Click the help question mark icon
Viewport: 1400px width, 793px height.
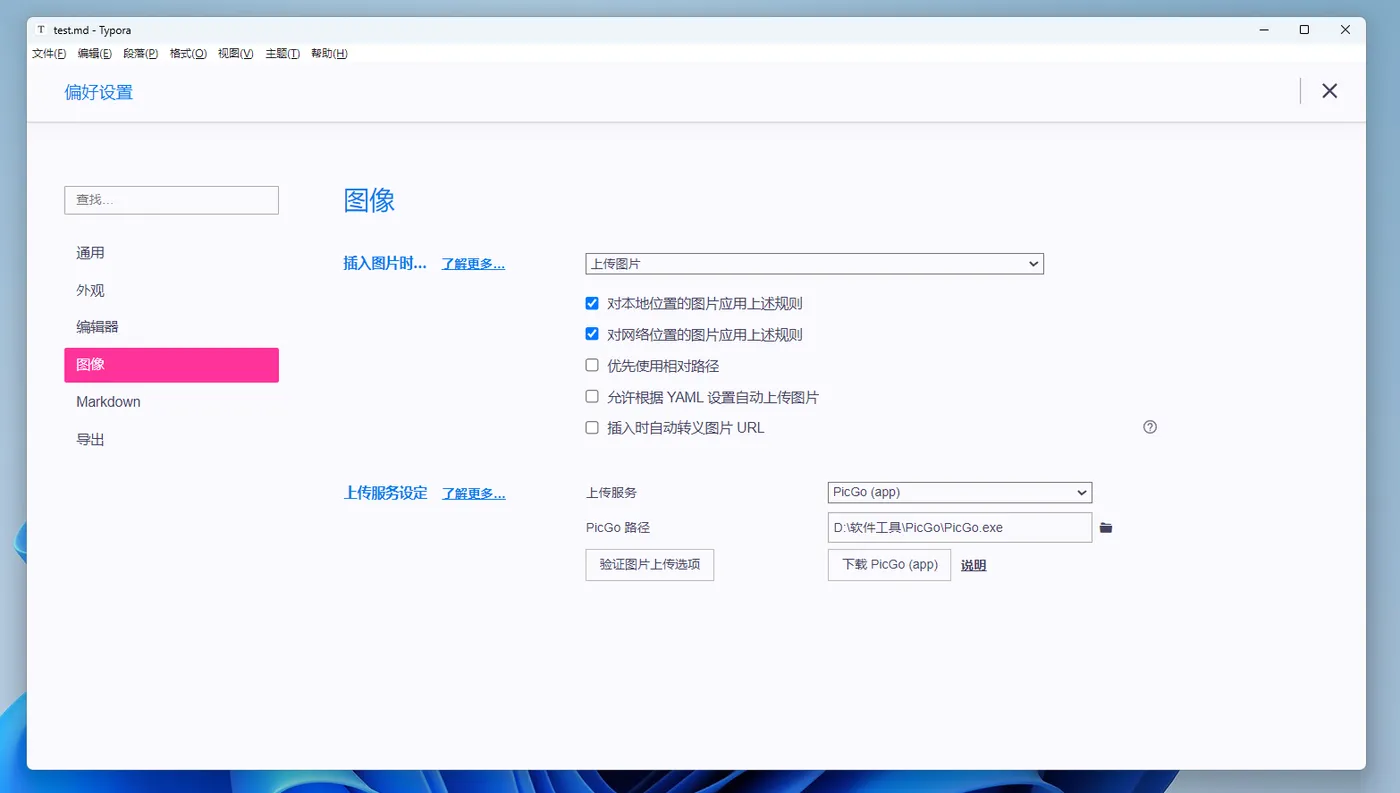point(1150,427)
